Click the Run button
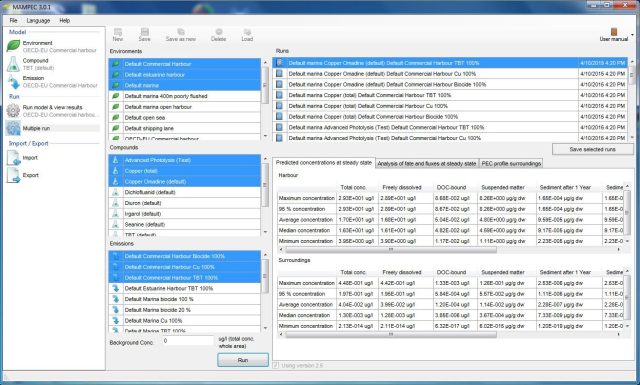 [243, 360]
